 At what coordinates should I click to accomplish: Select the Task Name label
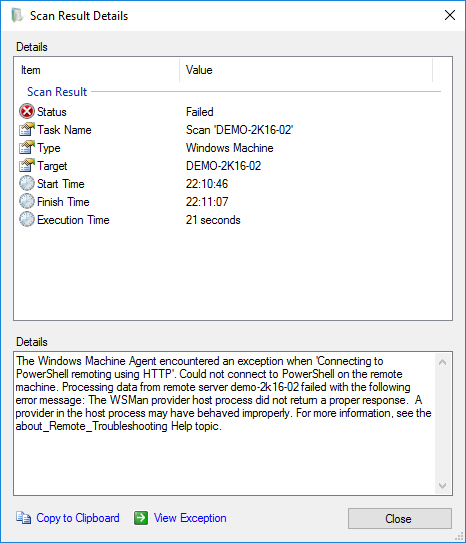pyautogui.click(x=64, y=130)
